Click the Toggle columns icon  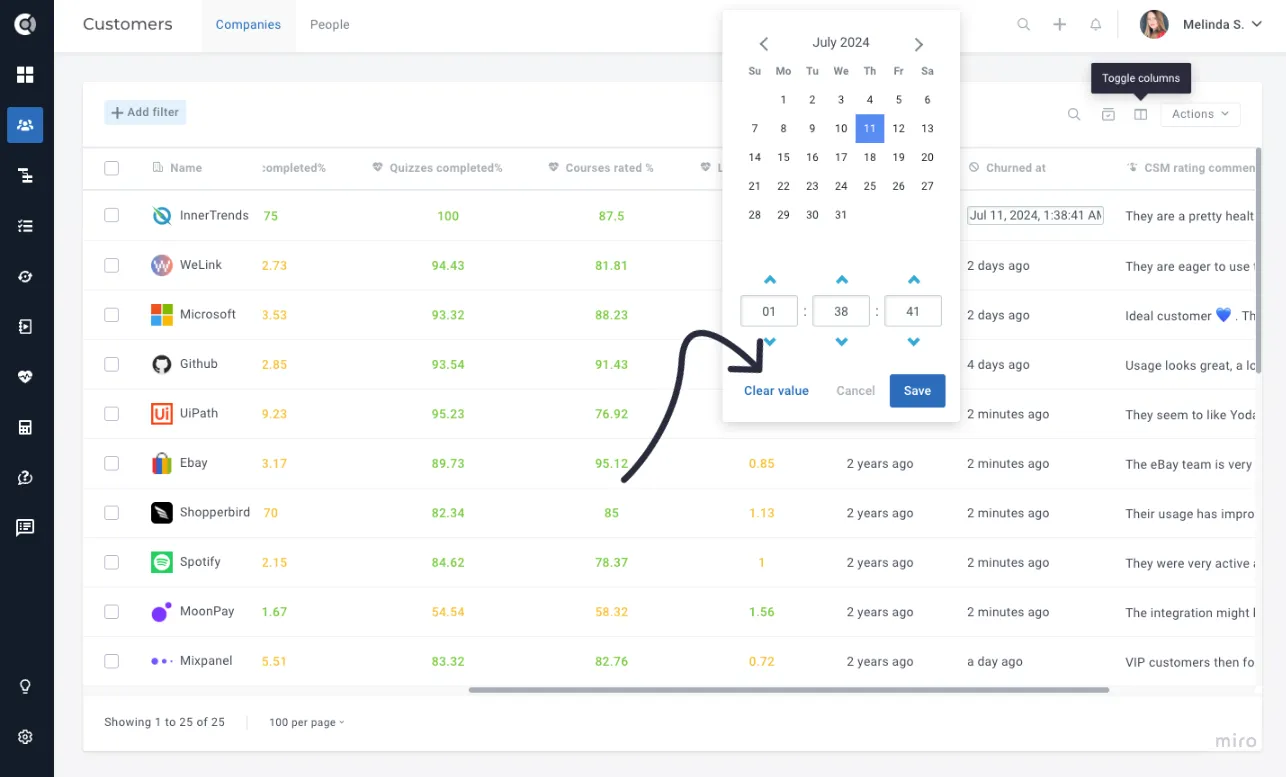(1140, 114)
